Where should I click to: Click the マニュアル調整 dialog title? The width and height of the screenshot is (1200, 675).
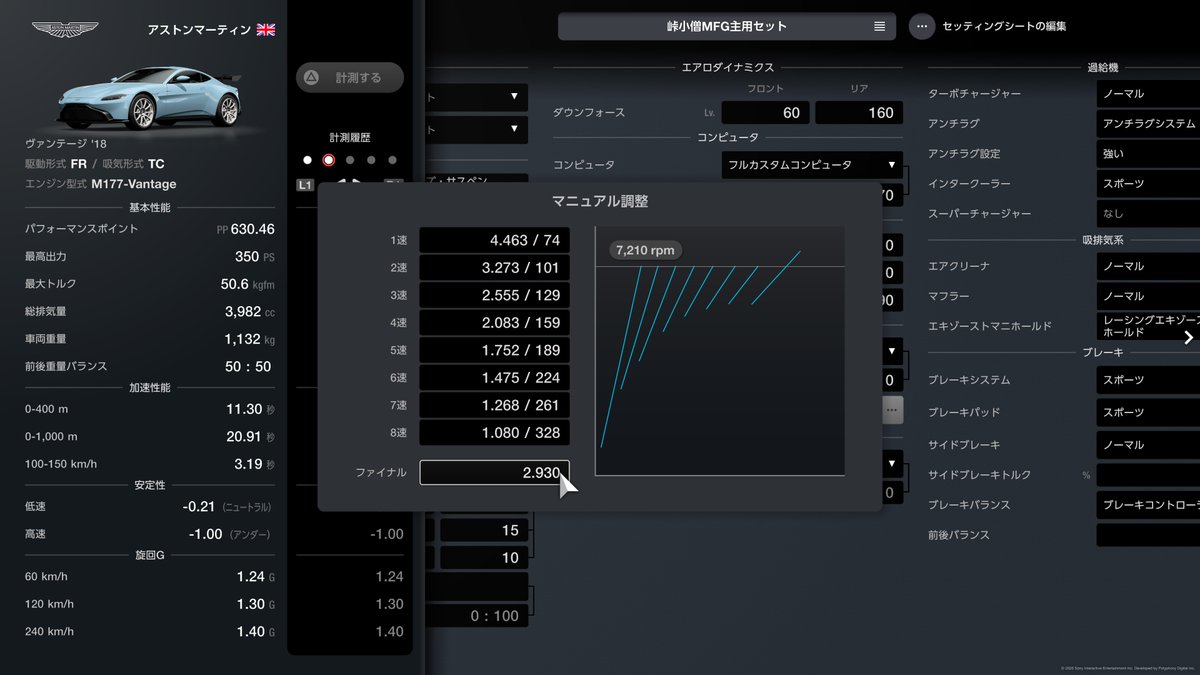[600, 201]
